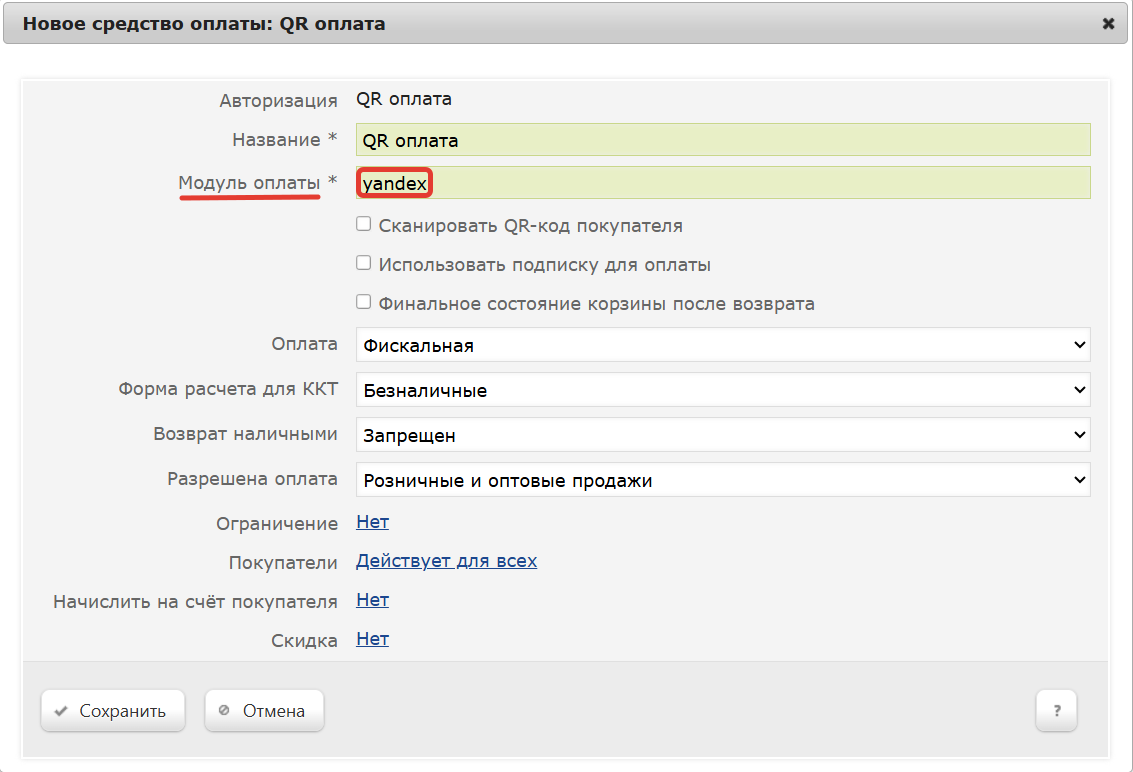Click the Название input field

723,140
